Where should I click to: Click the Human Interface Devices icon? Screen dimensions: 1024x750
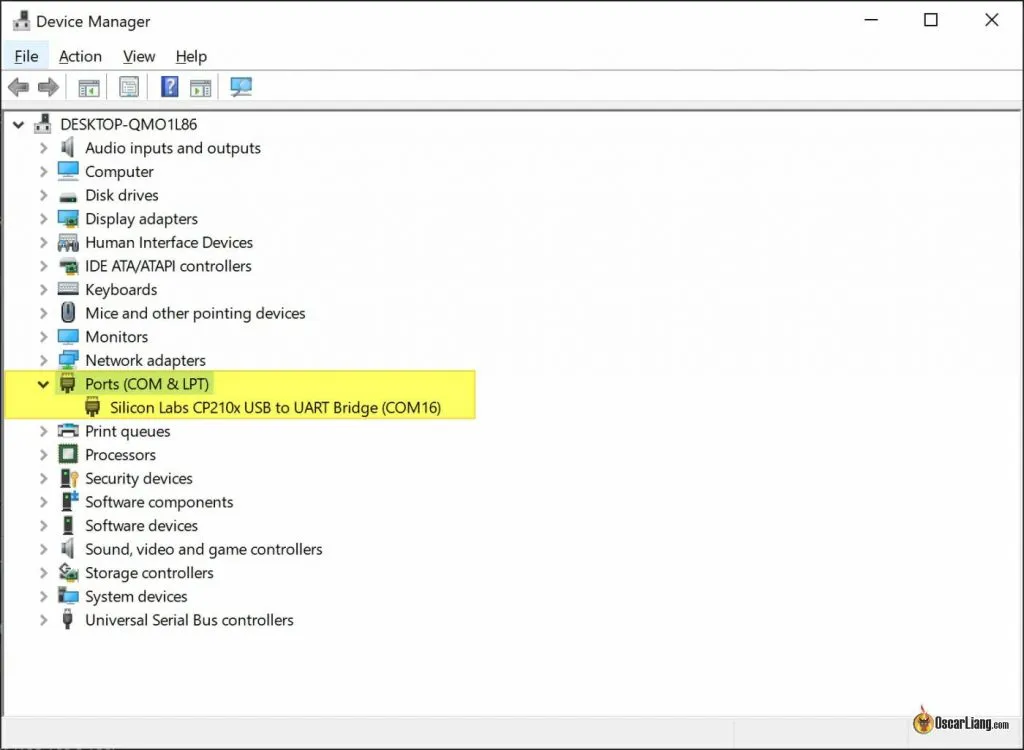68,242
